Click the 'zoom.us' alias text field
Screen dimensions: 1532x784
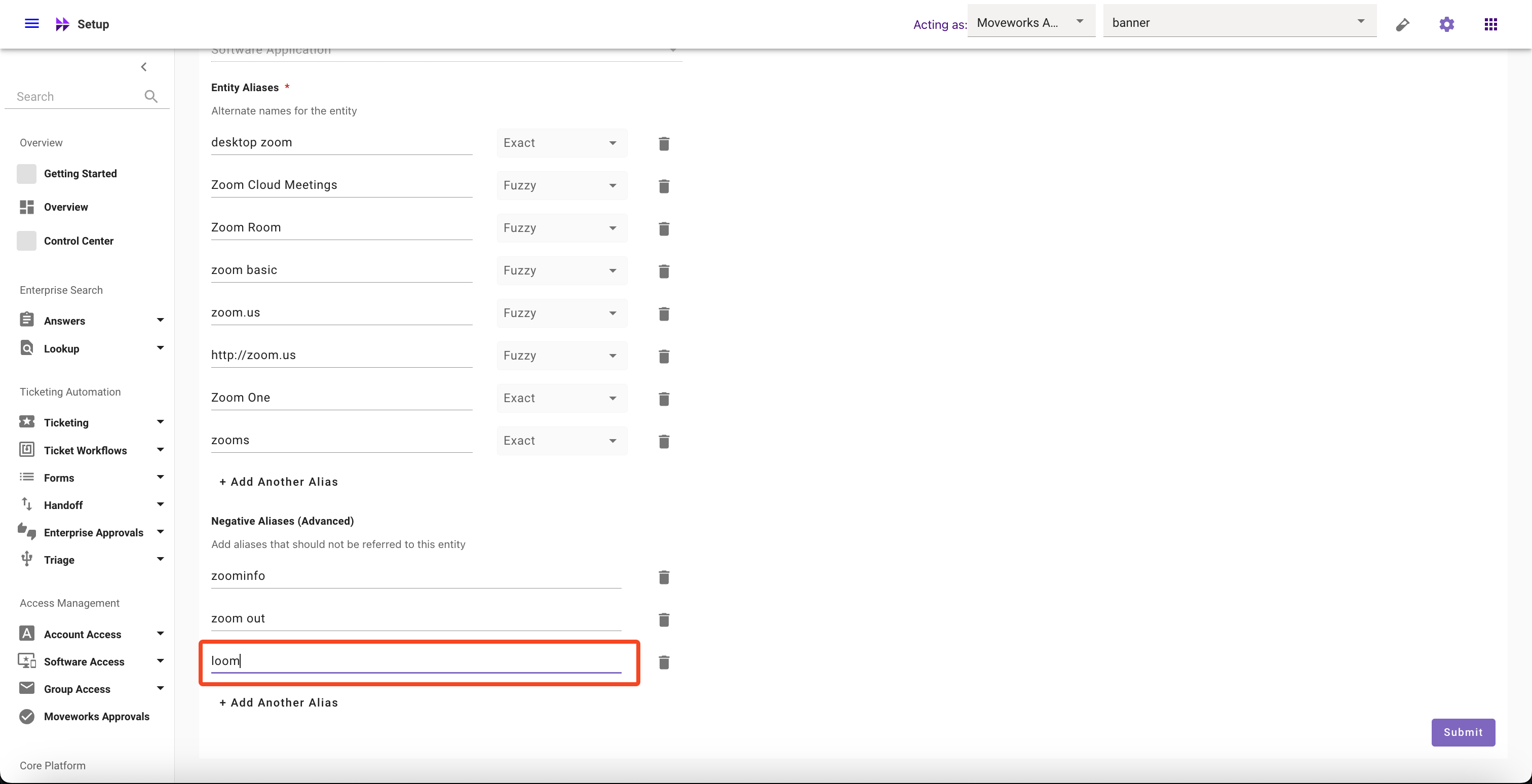click(x=341, y=312)
